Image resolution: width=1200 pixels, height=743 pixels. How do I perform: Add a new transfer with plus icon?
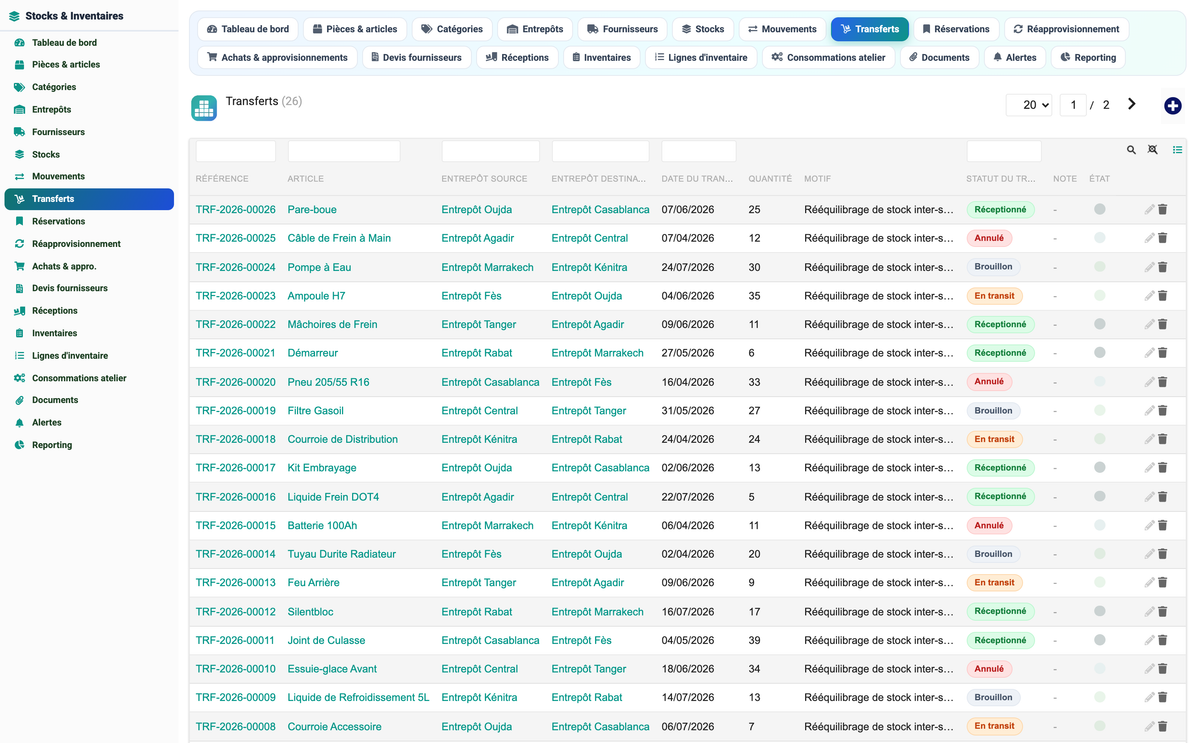1173,106
